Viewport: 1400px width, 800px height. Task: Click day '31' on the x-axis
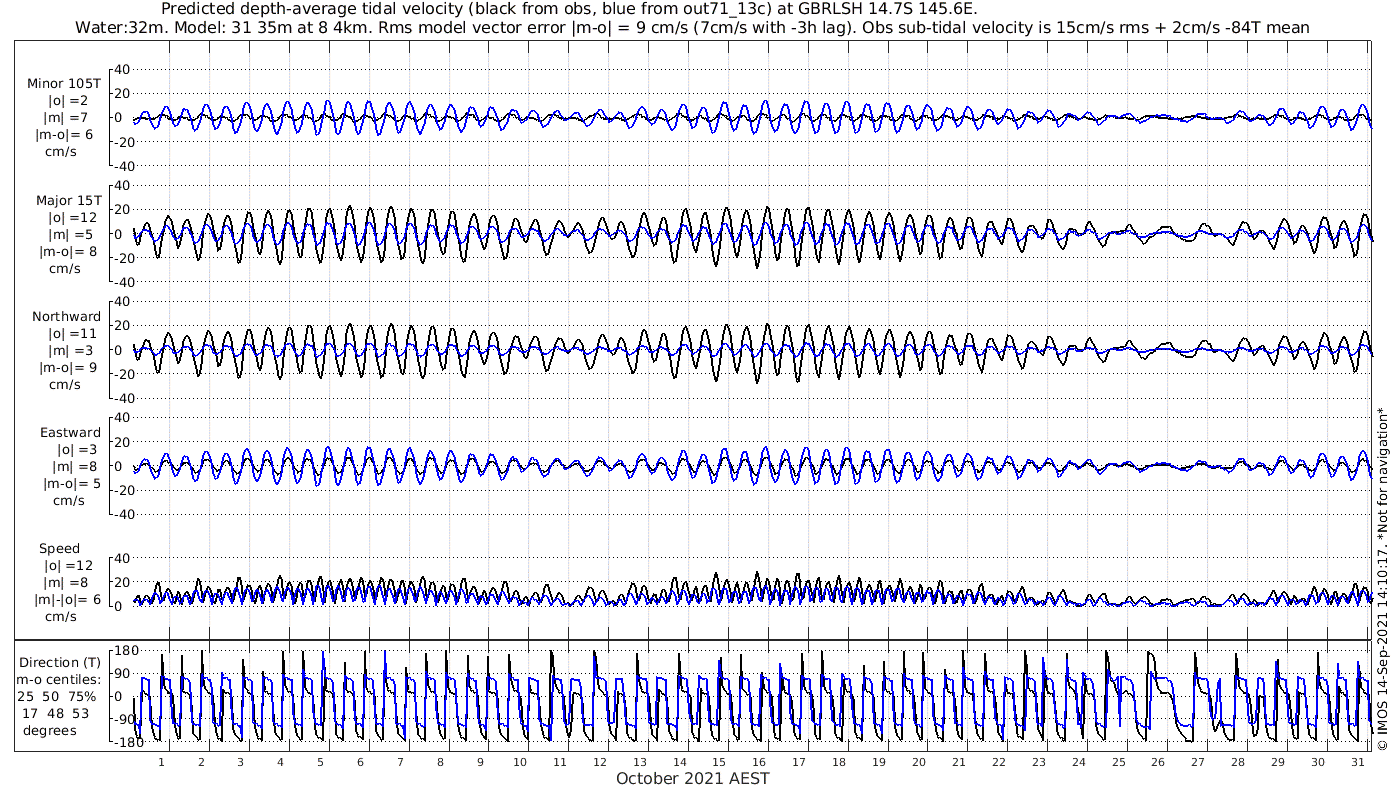[1357, 762]
